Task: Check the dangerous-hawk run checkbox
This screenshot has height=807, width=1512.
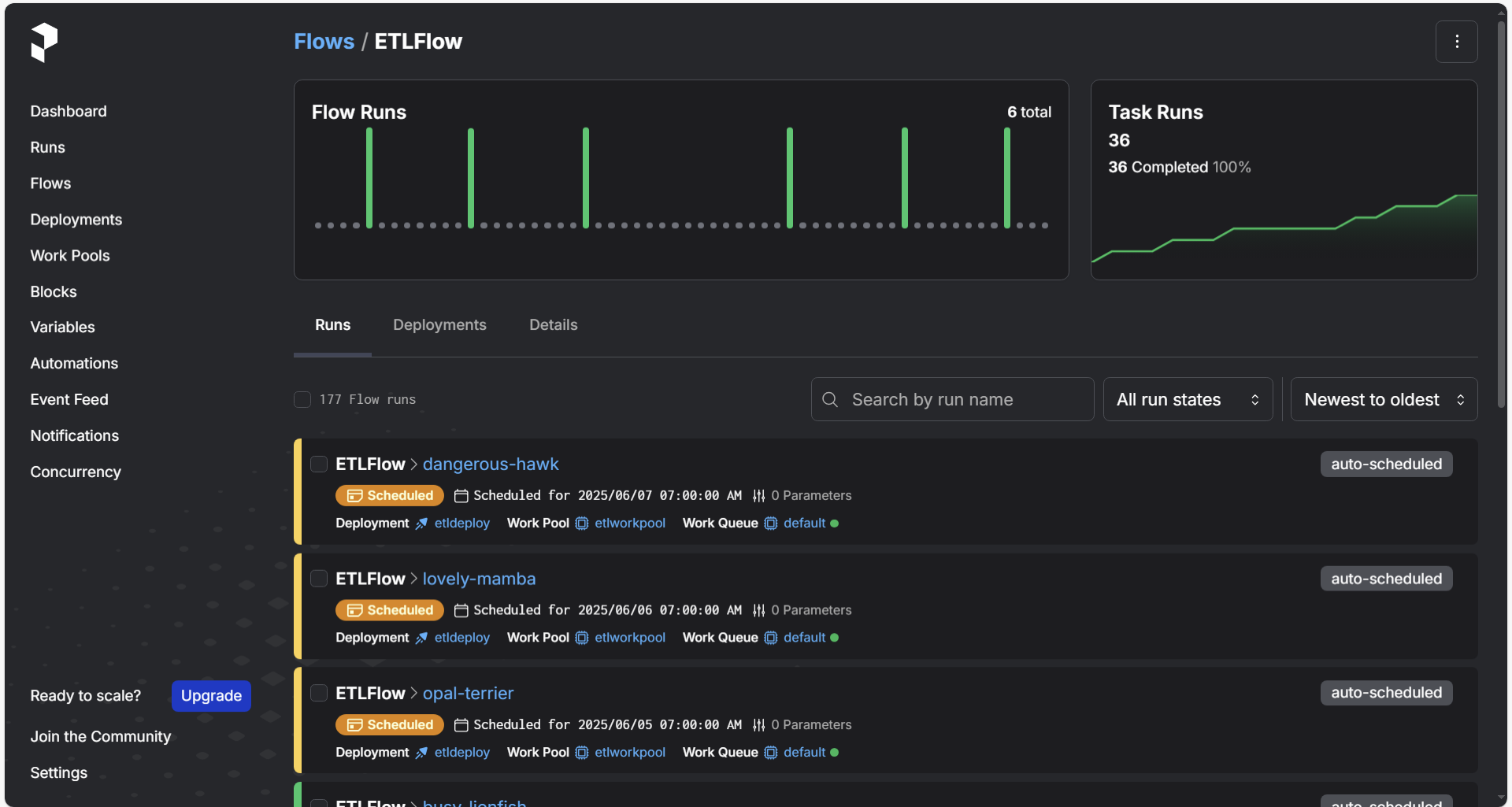Action: tap(319, 465)
